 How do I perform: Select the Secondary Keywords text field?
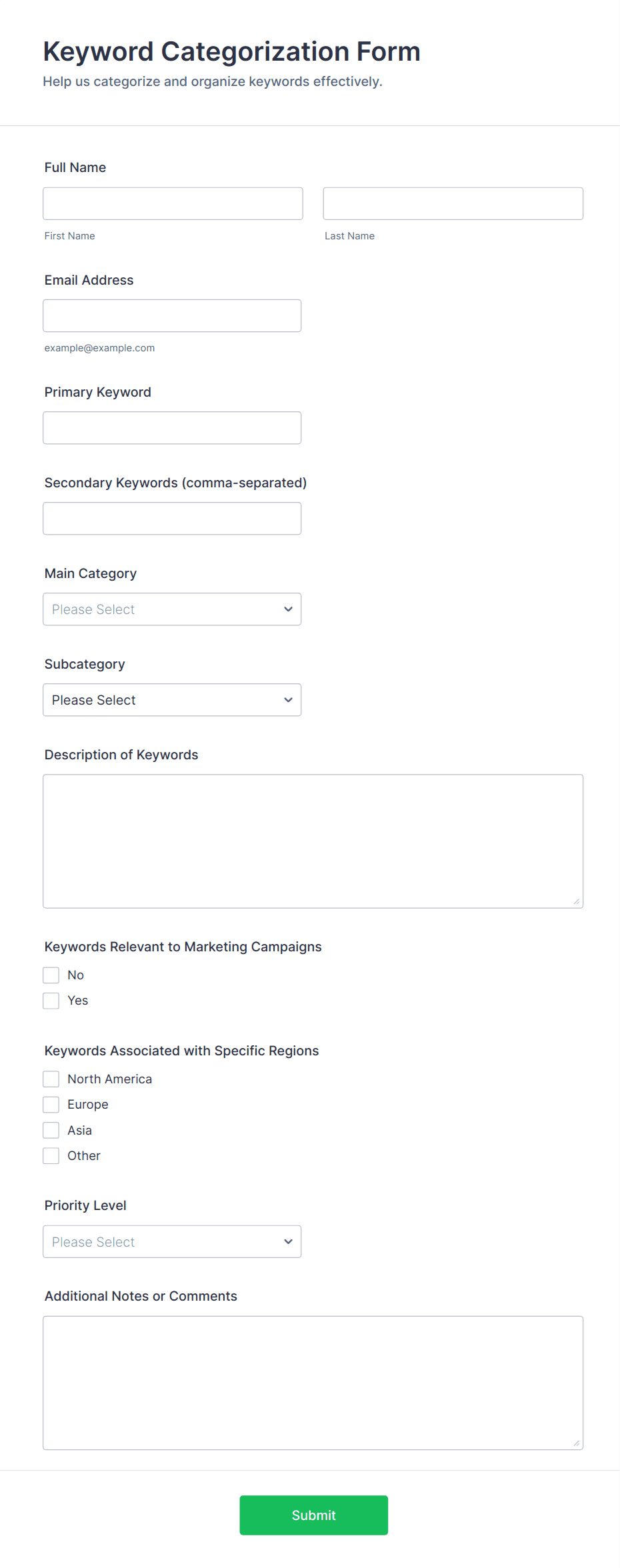click(x=172, y=518)
